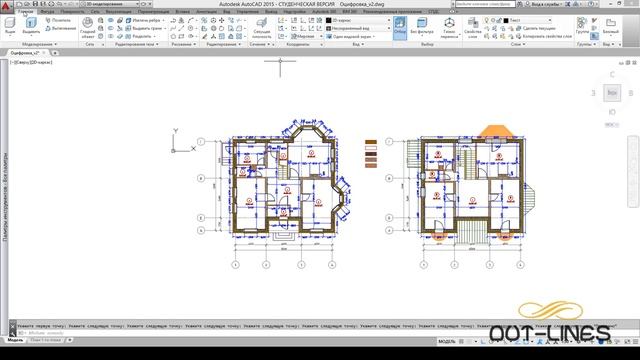Click the black layer color swatch beside Текст
Image resolution: width=640 pixels, height=360 pixels.
coord(506,20)
